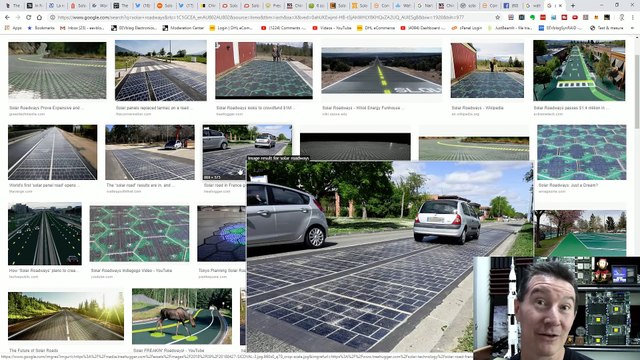The height and width of the screenshot is (360, 640).
Task: Open the Videos - YouTube bookmark
Action: pos(331,28)
